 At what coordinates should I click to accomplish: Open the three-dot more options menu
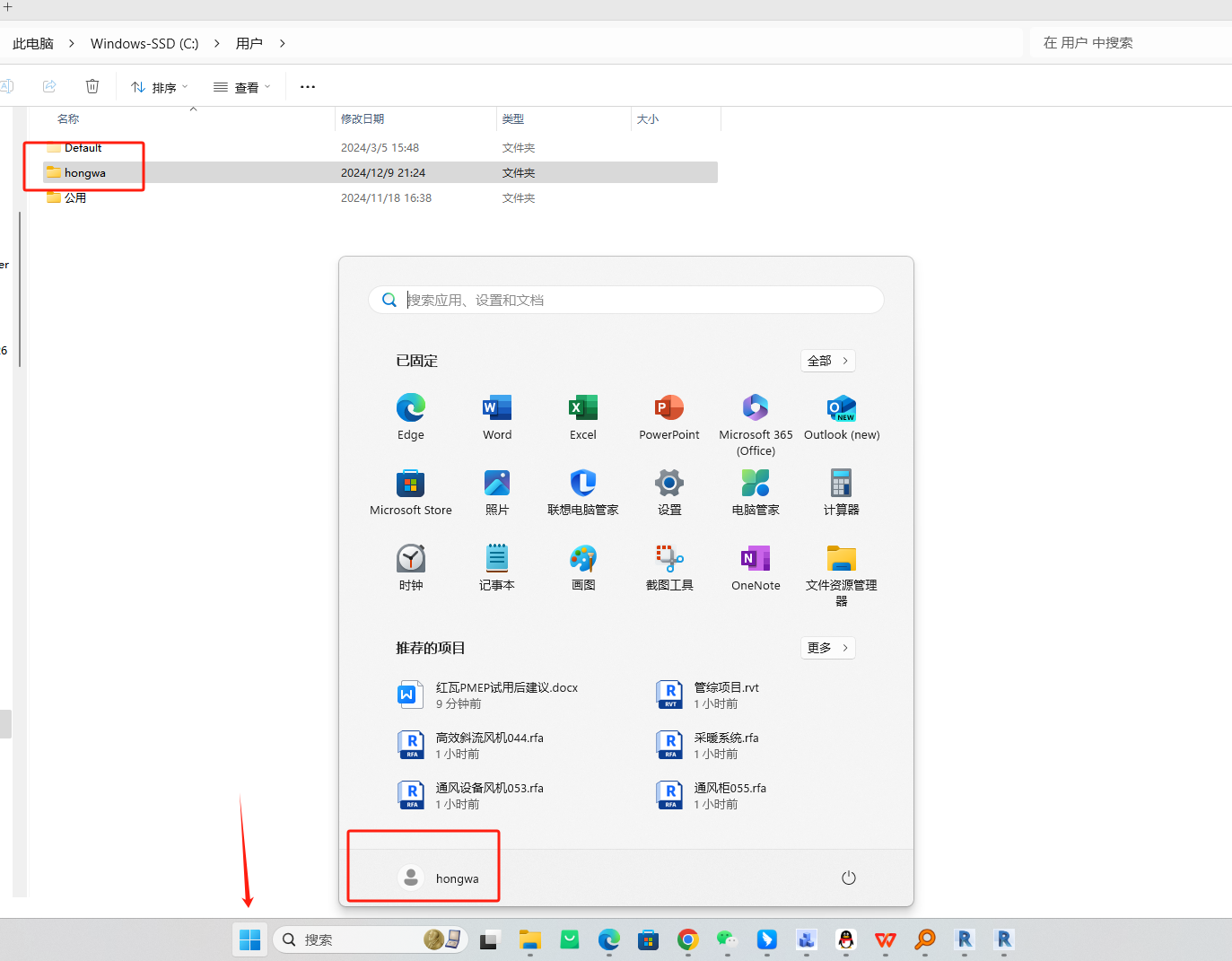pos(308,87)
